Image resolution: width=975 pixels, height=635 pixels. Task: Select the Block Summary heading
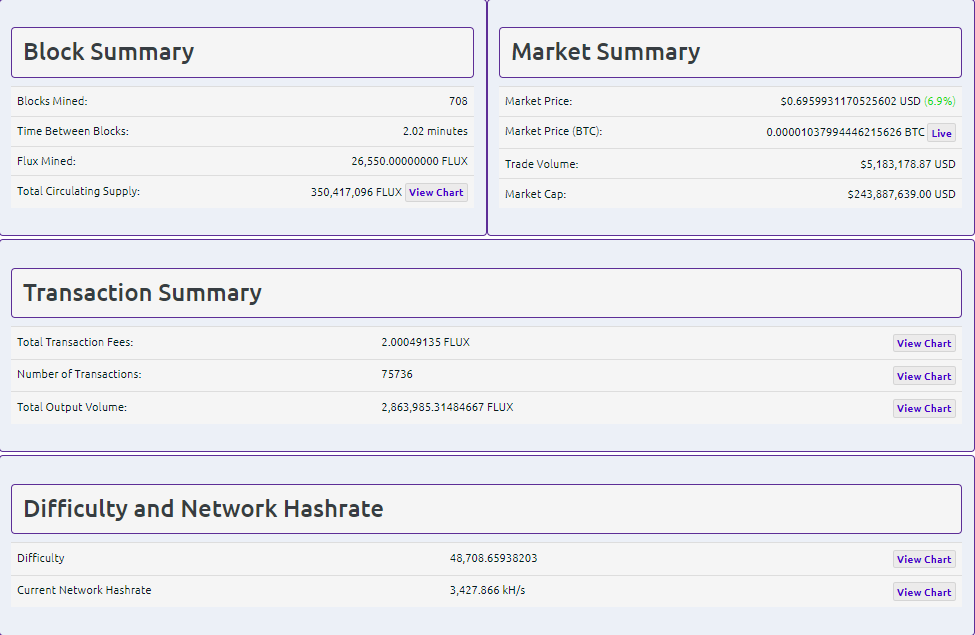click(x=108, y=52)
